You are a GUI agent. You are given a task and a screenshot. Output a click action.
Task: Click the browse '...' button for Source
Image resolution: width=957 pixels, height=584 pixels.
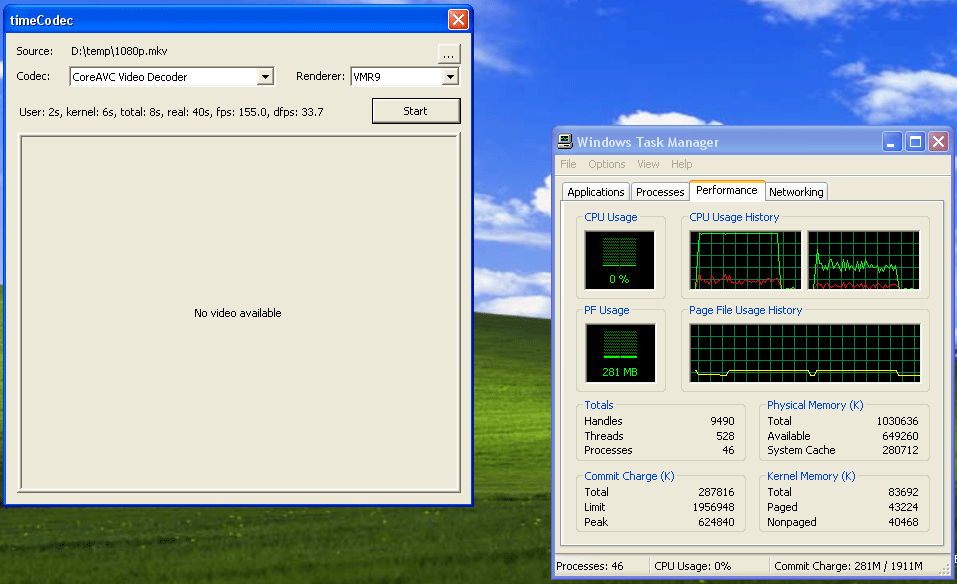click(x=449, y=54)
